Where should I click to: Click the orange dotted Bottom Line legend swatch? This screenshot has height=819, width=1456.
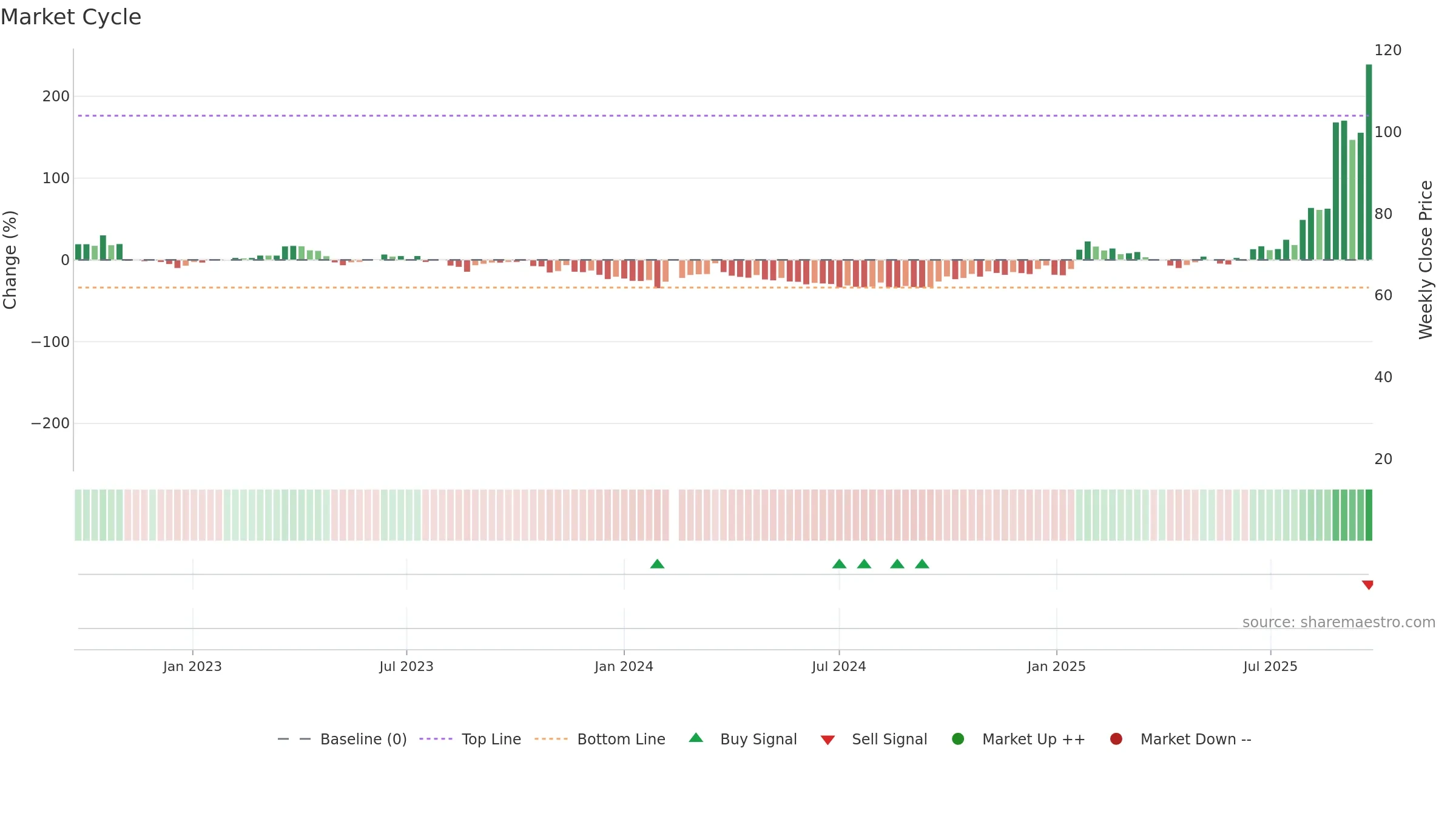tap(551, 739)
